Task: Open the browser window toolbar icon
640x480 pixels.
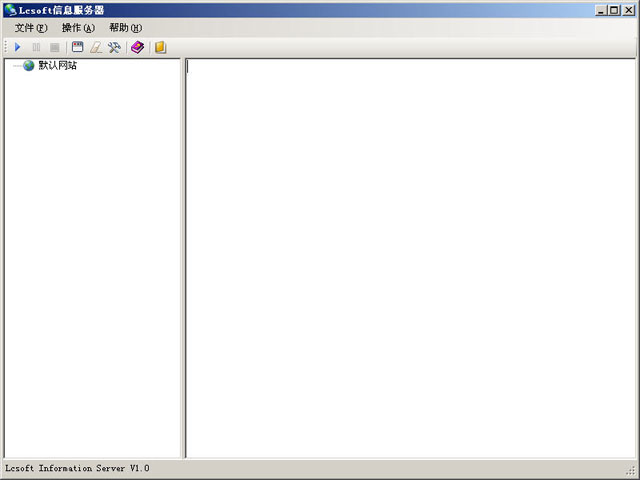Action: (x=77, y=47)
